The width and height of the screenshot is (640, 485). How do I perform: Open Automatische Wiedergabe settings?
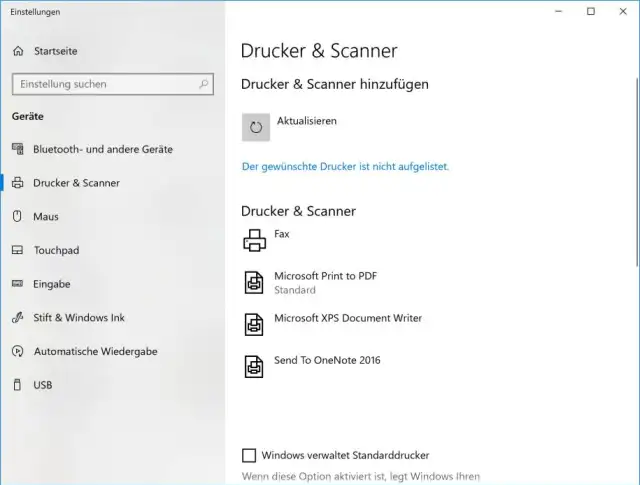pos(95,351)
